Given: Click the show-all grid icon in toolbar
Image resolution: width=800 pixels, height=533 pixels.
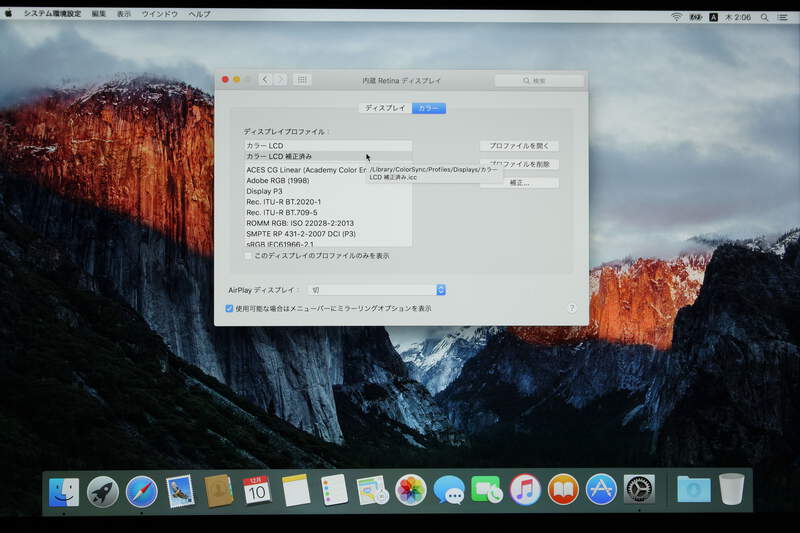Looking at the screenshot, I should 302,80.
